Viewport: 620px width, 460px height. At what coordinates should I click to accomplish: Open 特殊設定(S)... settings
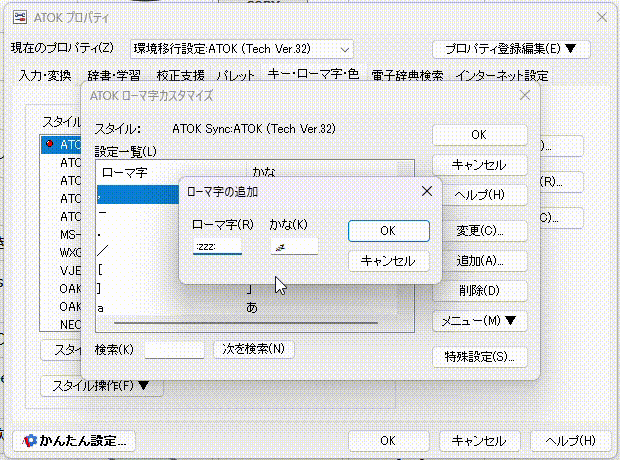[479, 357]
